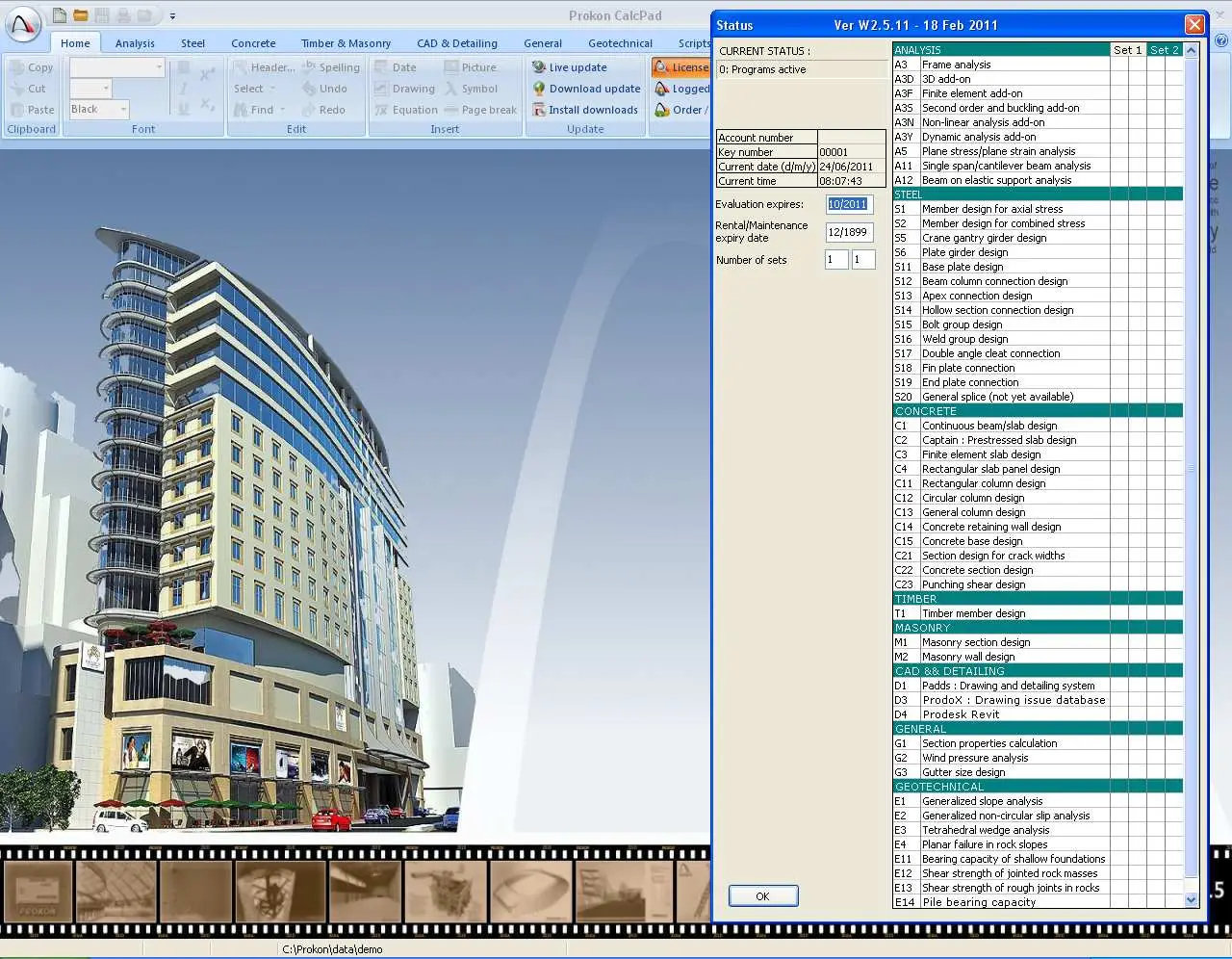The width and height of the screenshot is (1232, 959).
Task: Switch to the Analysis ribbon tab
Action: [135, 43]
